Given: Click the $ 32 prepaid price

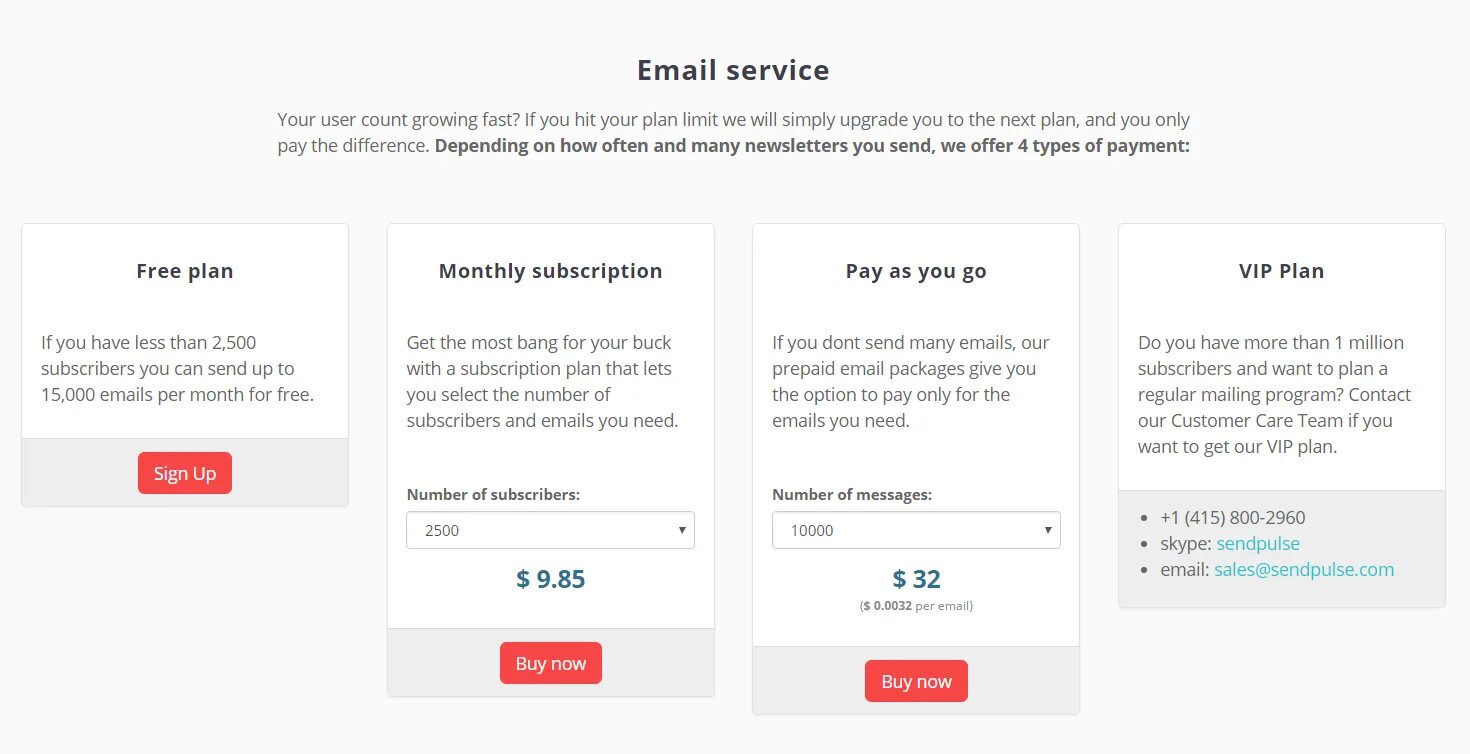Looking at the screenshot, I should (916, 579).
